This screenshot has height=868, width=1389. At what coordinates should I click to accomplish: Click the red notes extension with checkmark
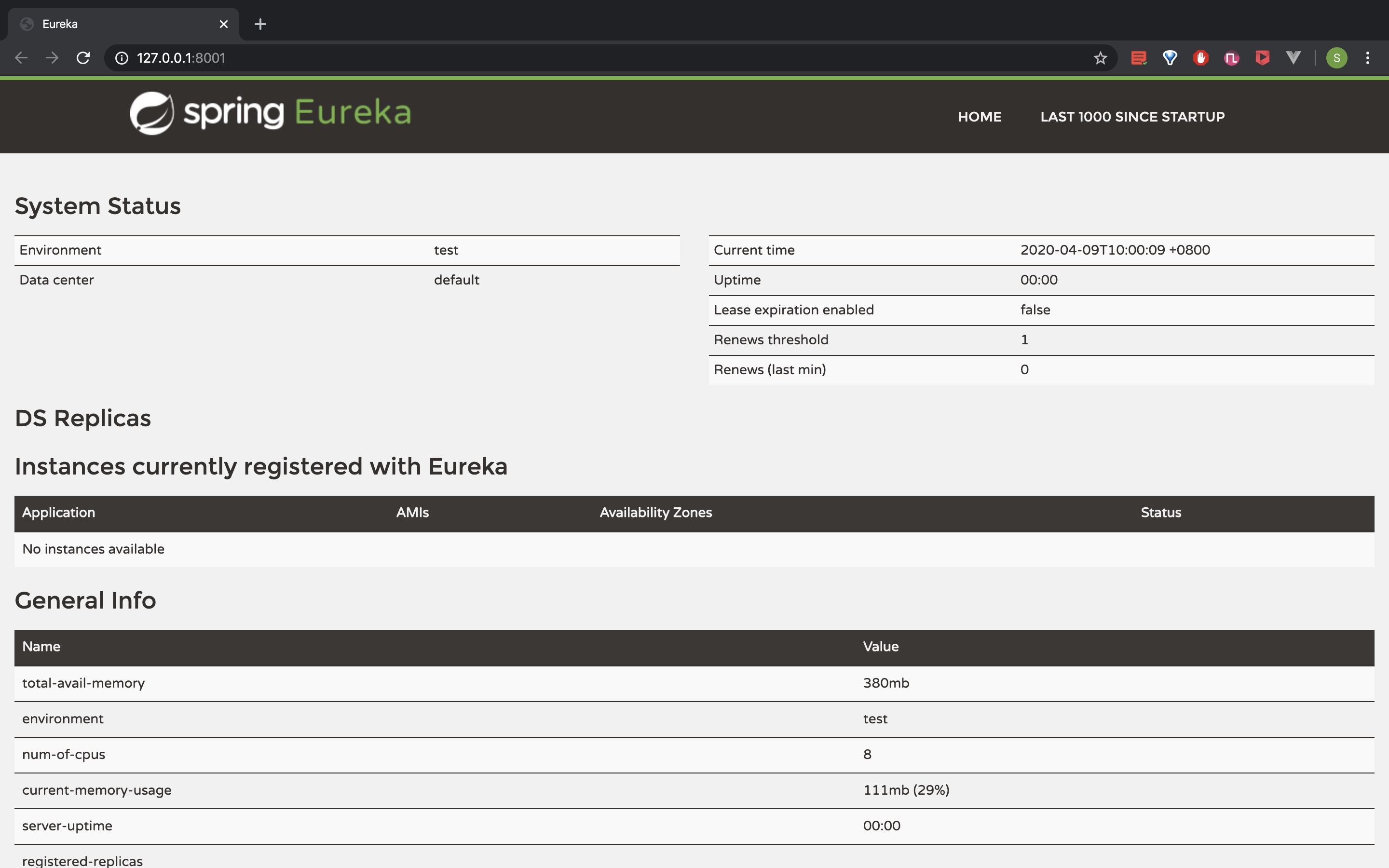tap(1139, 58)
